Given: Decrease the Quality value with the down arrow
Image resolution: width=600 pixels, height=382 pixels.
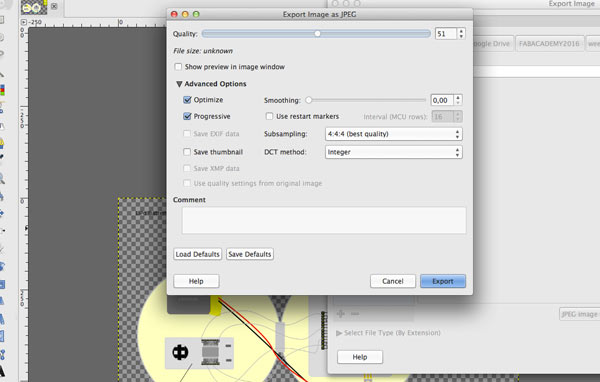Looking at the screenshot, I should (x=461, y=36).
